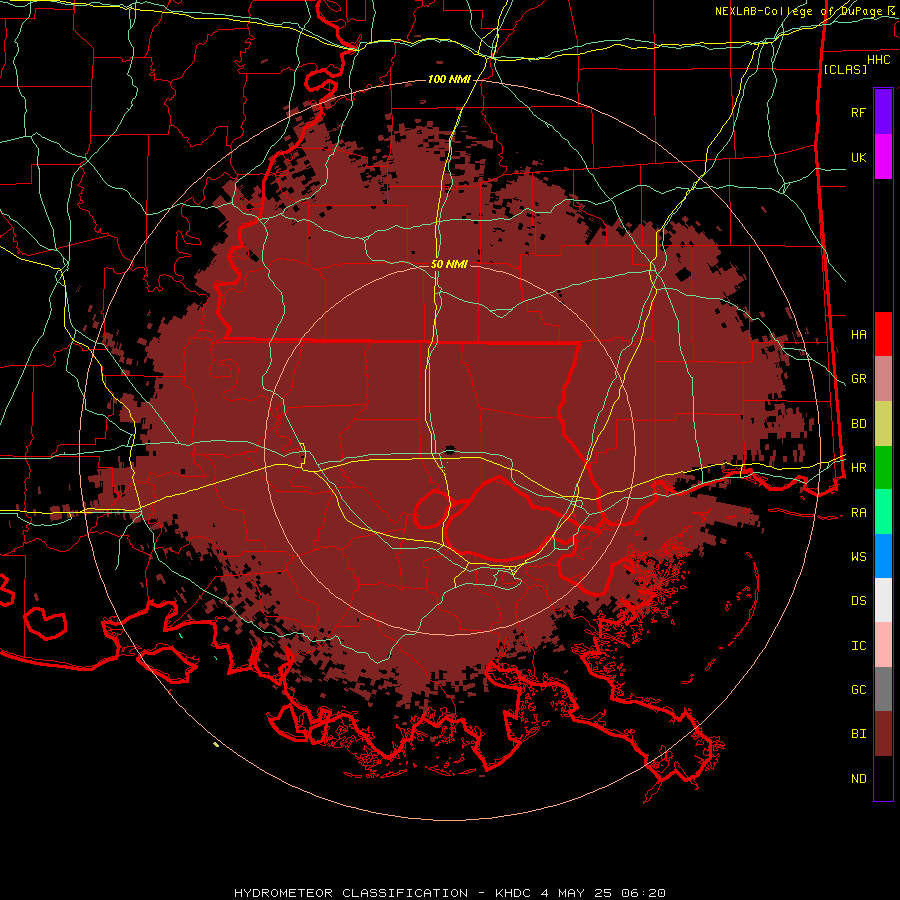Click the UK magenta legend swatch
This screenshot has height=900, width=900.
click(x=883, y=157)
